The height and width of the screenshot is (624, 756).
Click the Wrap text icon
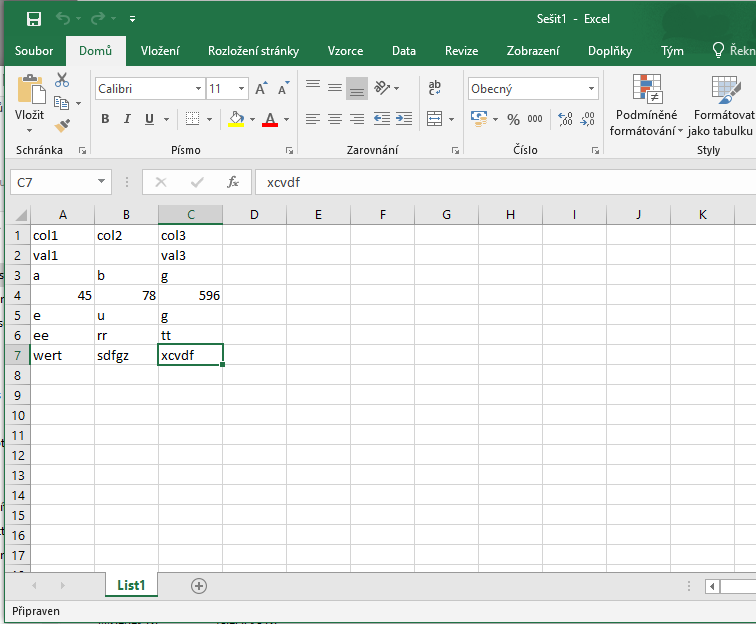tap(435, 89)
